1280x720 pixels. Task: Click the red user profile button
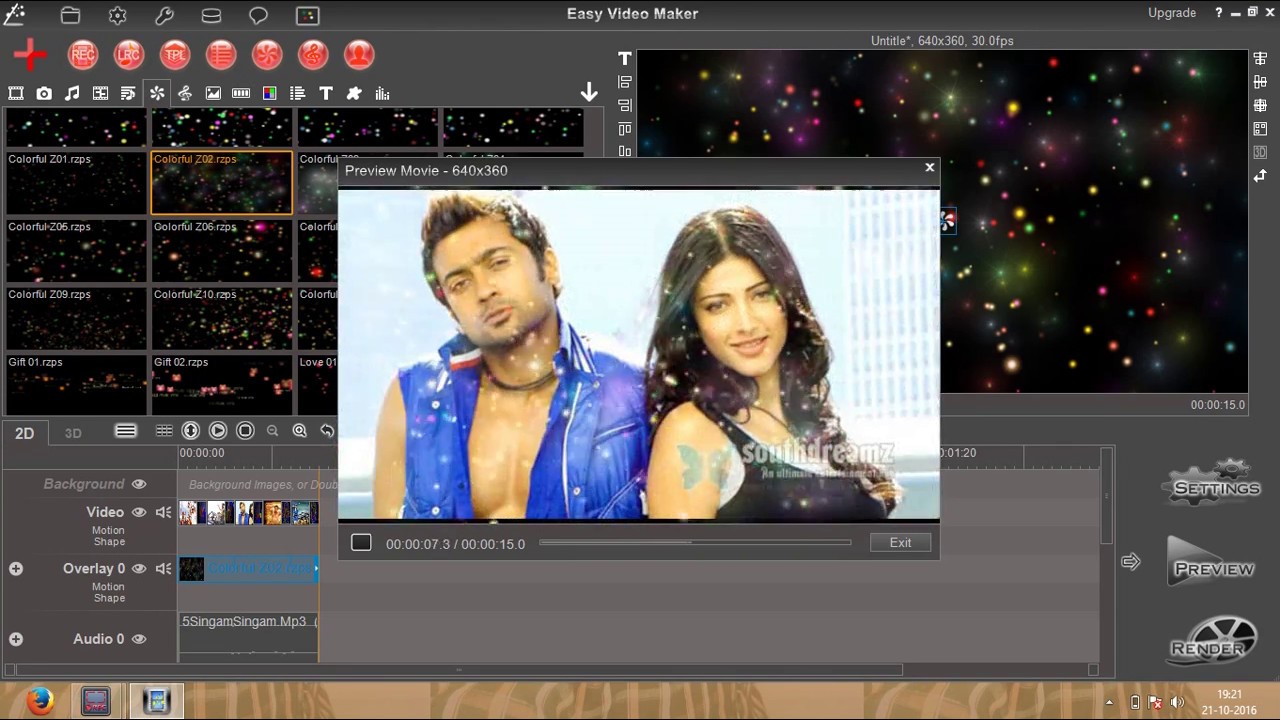[x=359, y=55]
